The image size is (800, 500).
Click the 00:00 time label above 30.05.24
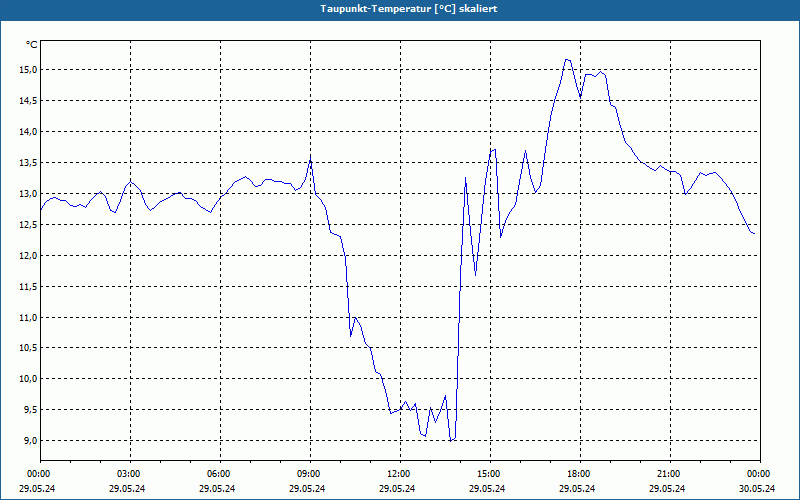(x=761, y=474)
